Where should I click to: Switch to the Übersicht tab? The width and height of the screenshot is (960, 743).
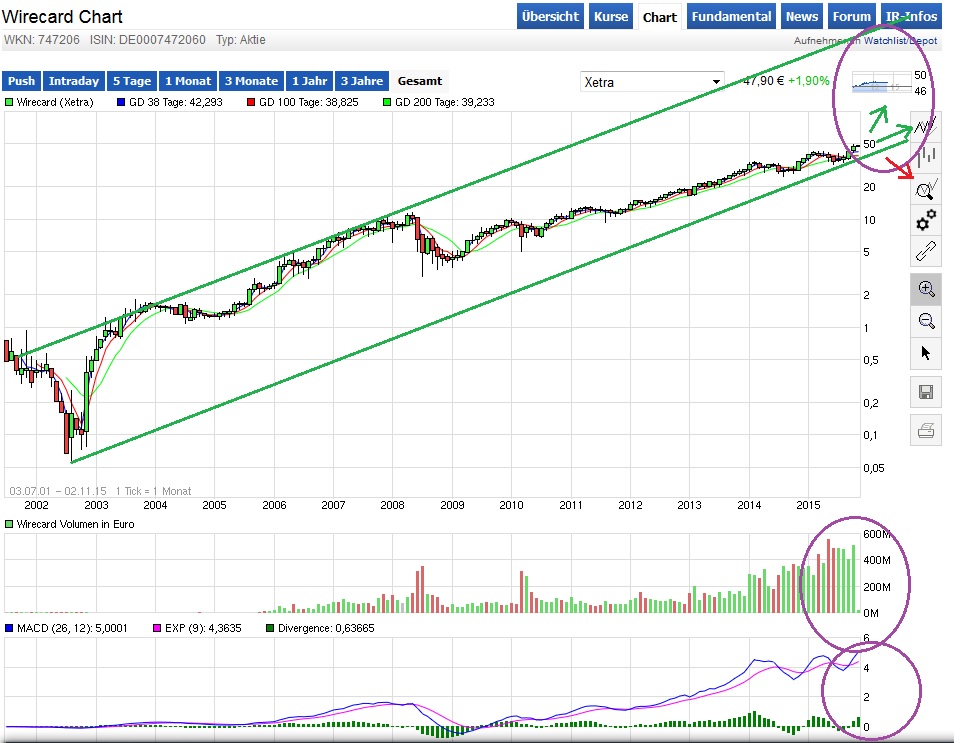[550, 17]
